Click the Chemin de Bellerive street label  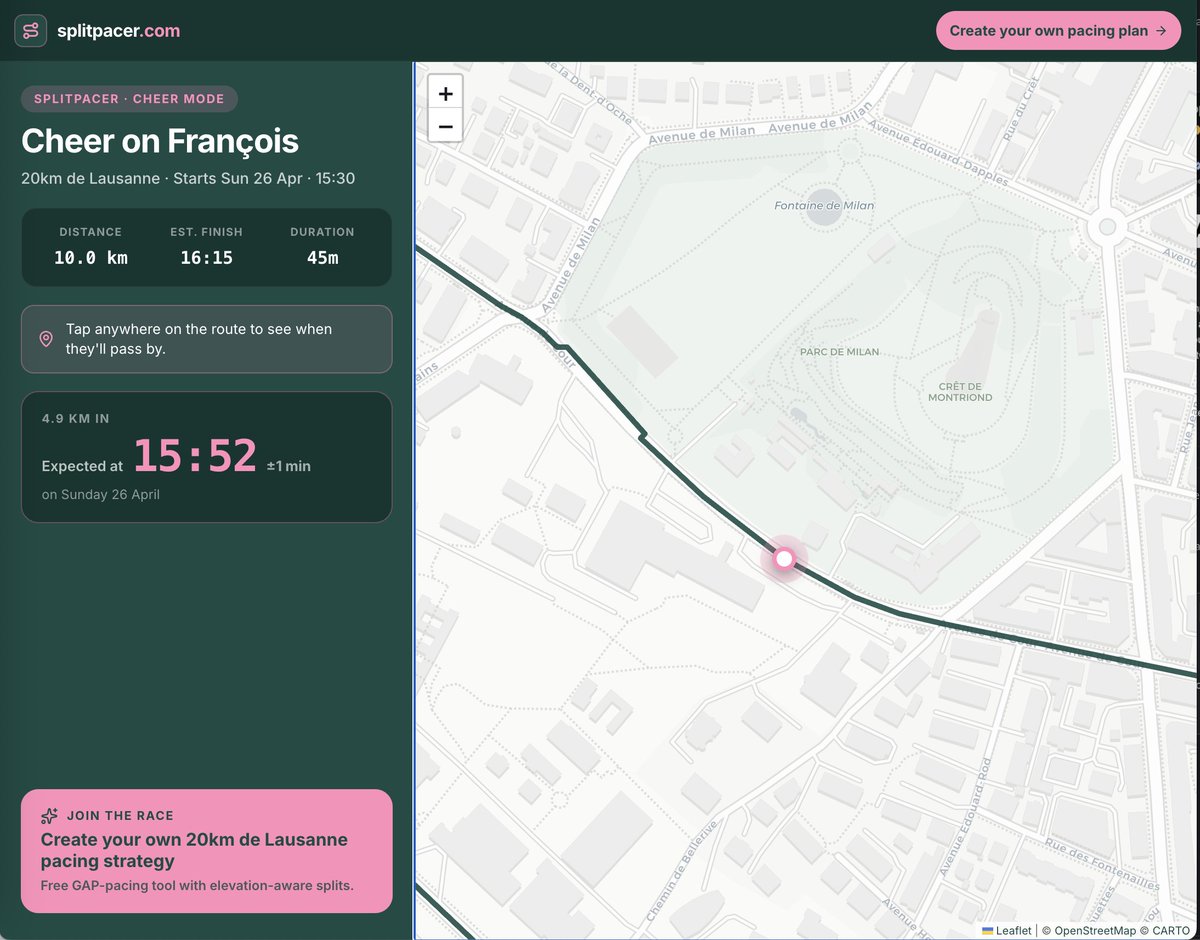682,872
